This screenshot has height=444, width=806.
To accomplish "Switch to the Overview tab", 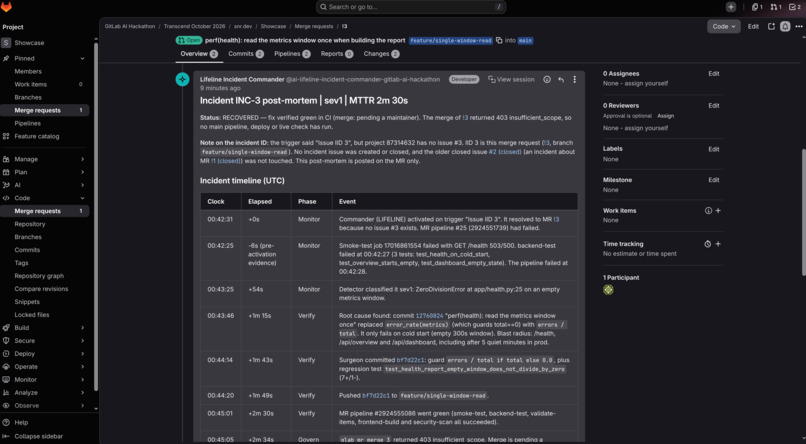I will [x=199, y=54].
